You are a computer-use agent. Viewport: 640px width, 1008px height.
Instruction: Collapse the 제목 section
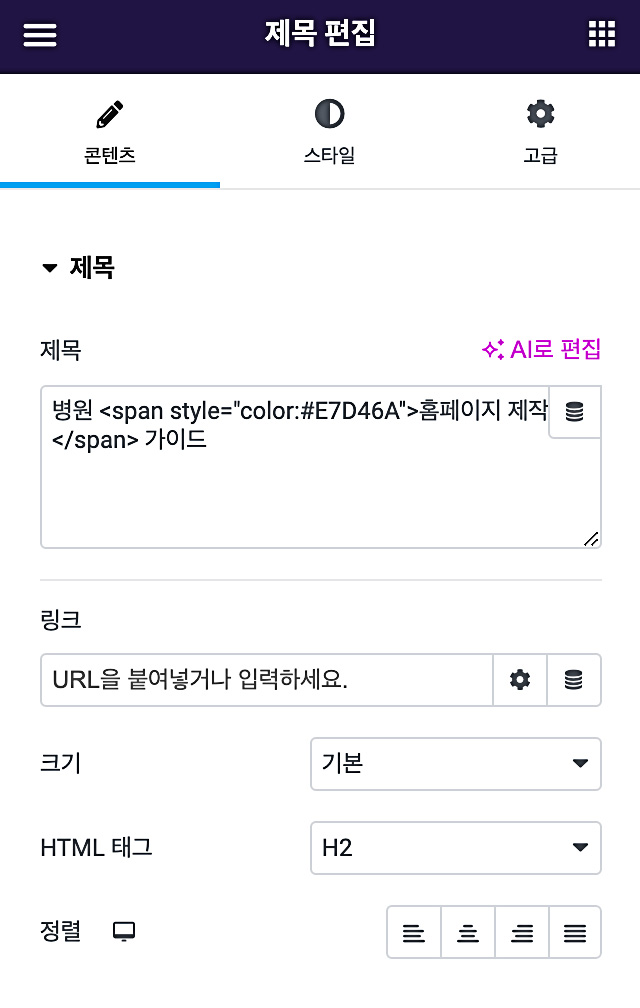coord(78,267)
